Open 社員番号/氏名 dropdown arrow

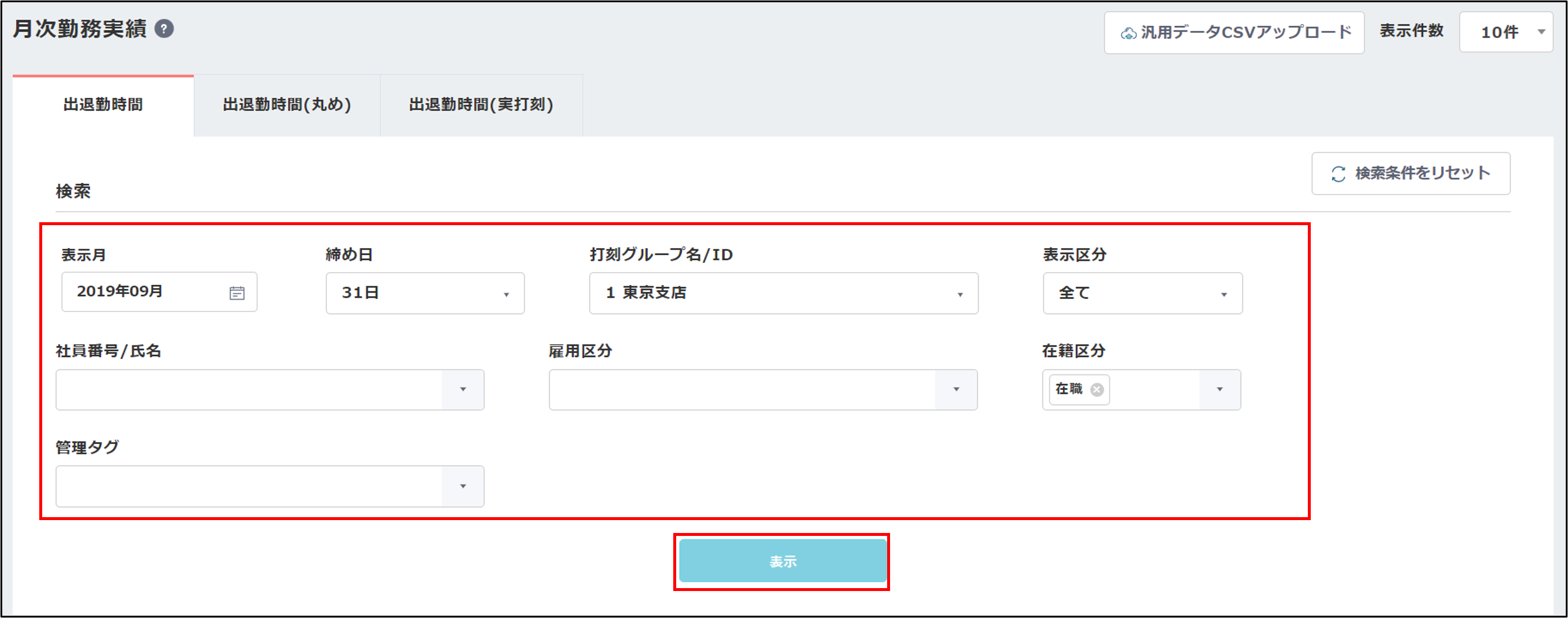tap(463, 390)
